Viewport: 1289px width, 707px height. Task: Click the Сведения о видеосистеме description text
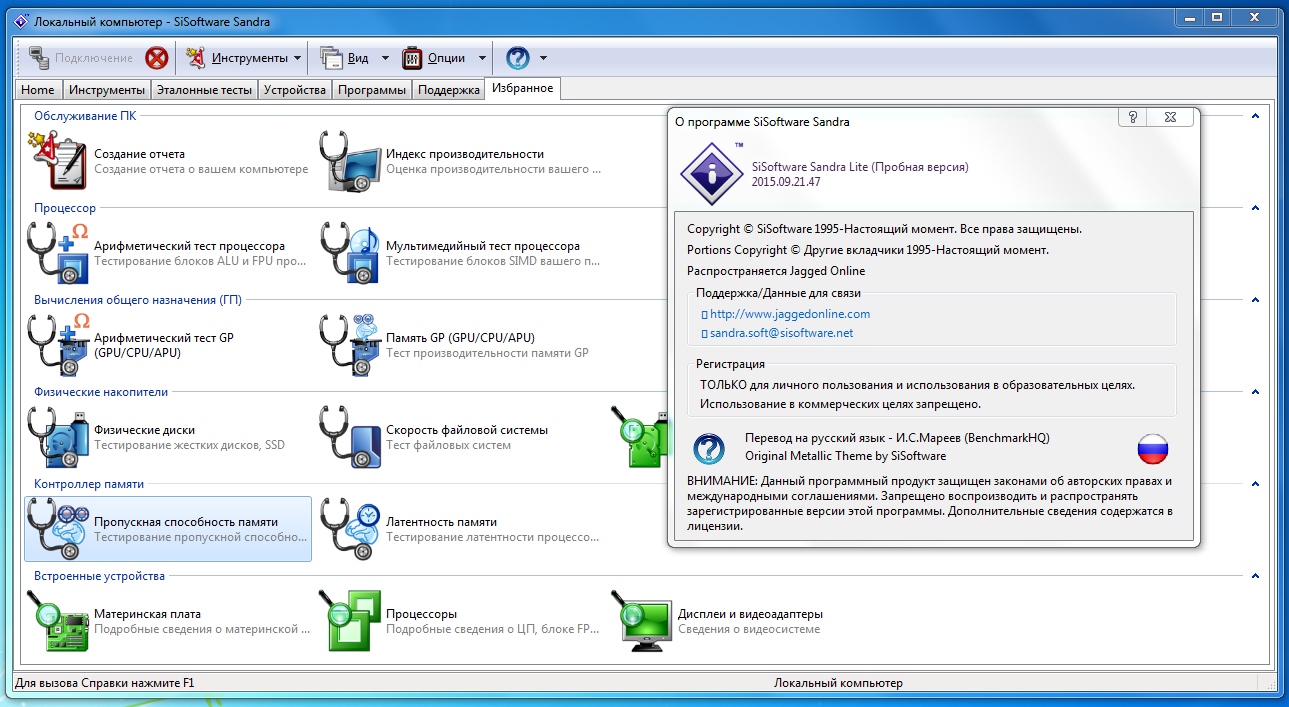[x=749, y=629]
